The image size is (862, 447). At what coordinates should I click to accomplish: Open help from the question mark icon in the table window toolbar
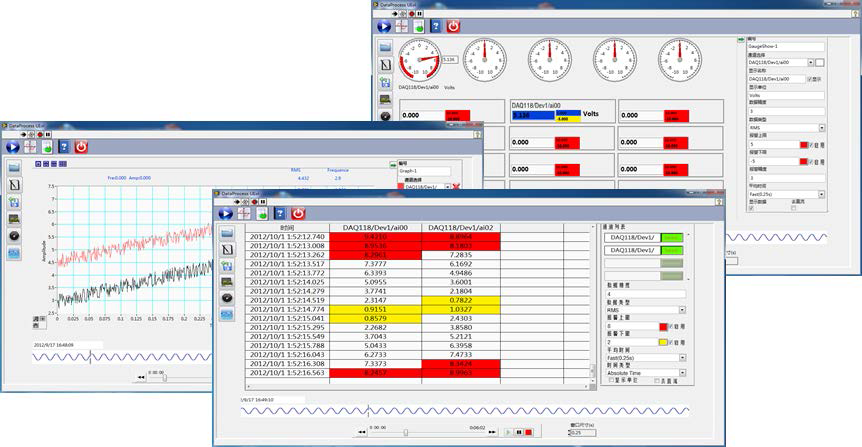pos(280,213)
